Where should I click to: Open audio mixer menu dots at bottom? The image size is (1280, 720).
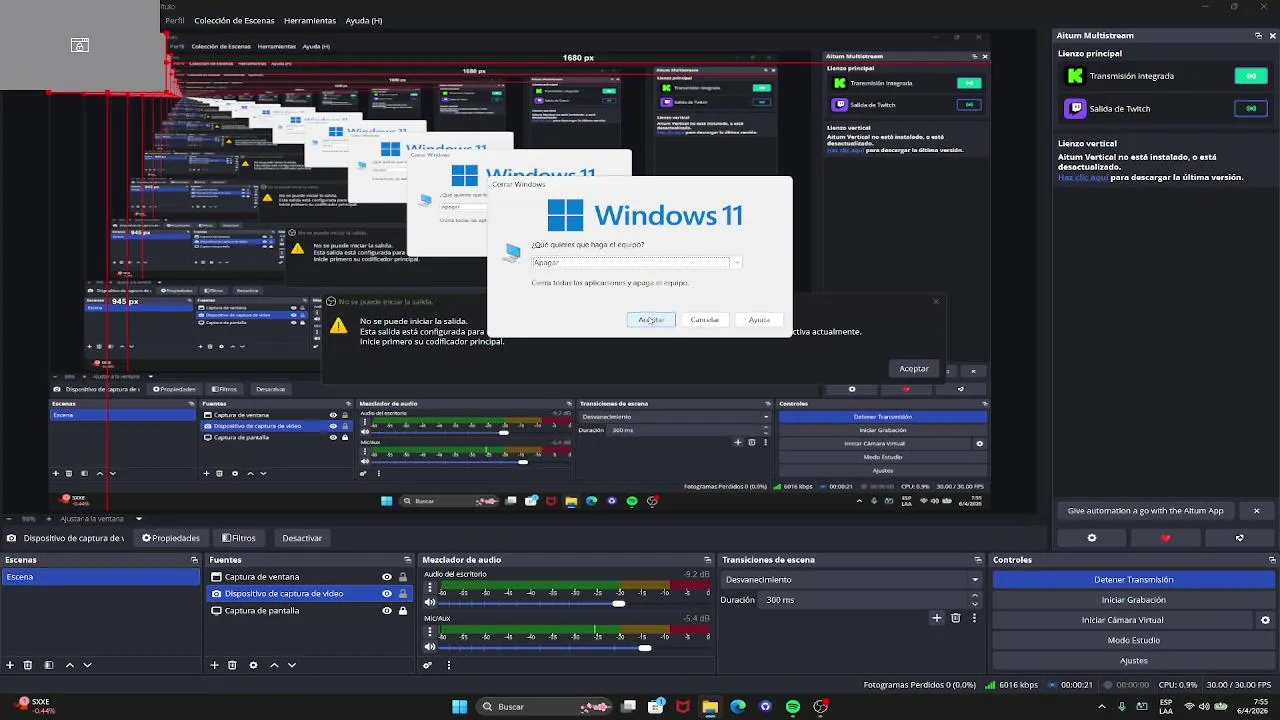click(448, 665)
